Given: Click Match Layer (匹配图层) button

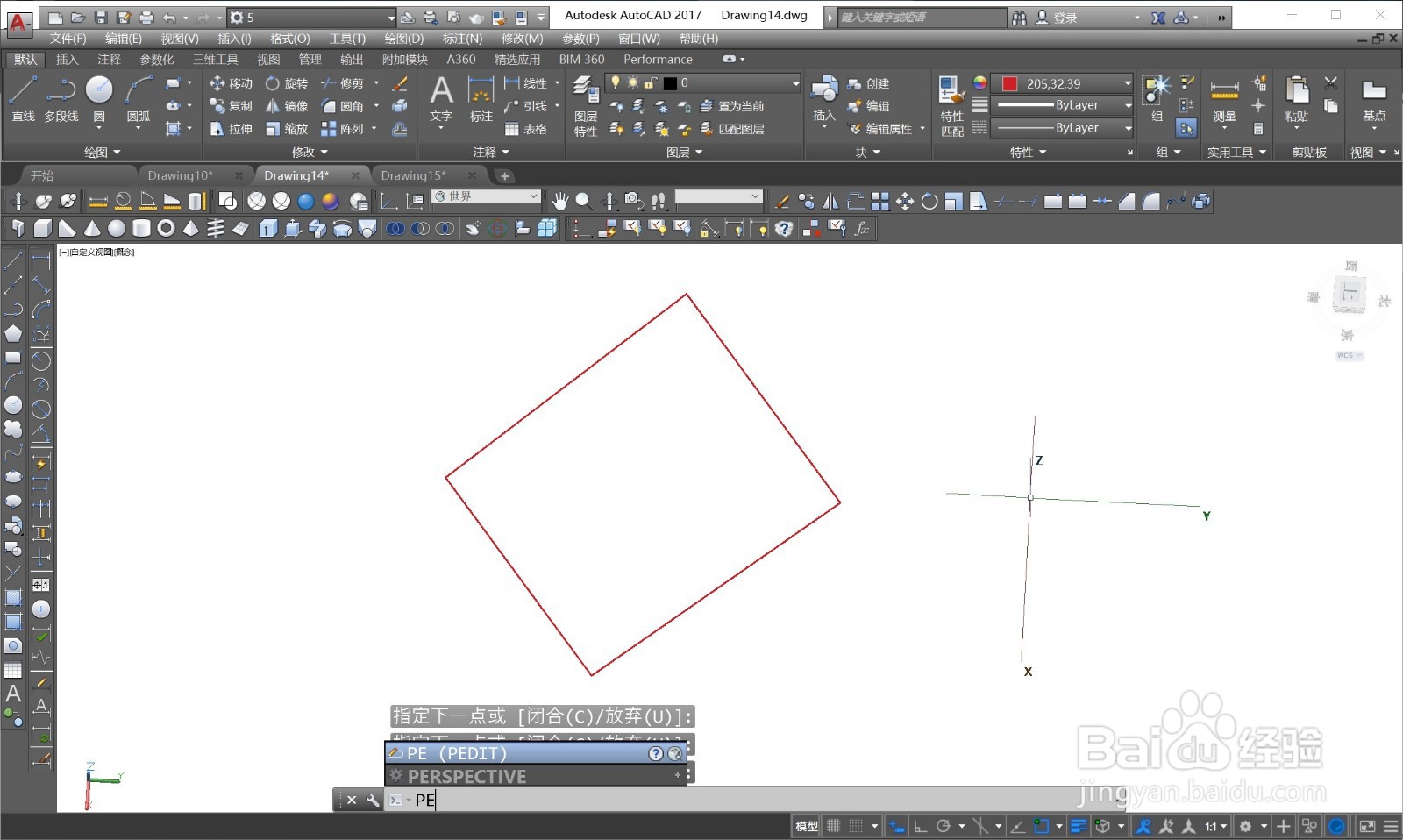Looking at the screenshot, I should click(x=731, y=129).
